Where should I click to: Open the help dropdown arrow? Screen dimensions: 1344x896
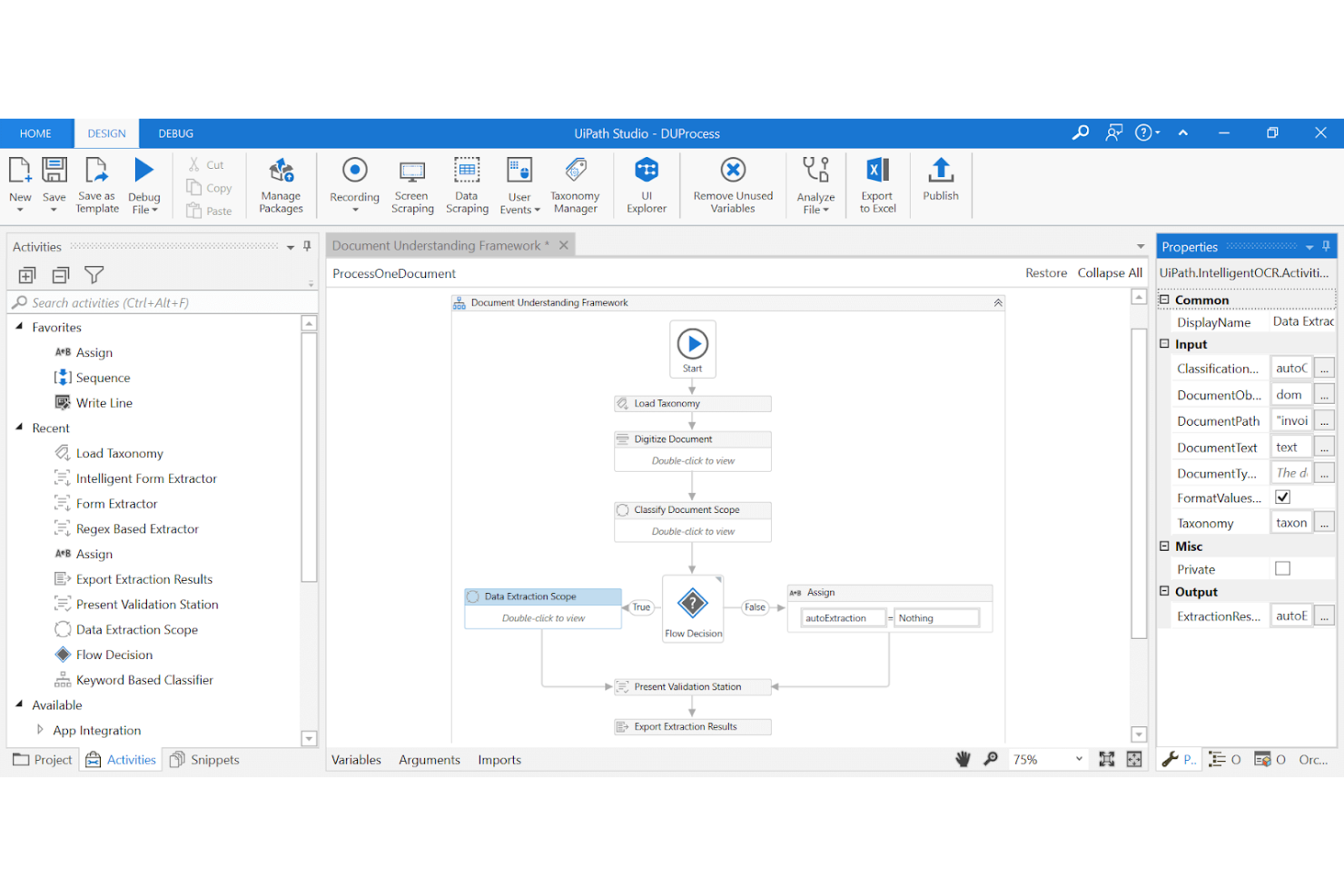pyautogui.click(x=1157, y=133)
